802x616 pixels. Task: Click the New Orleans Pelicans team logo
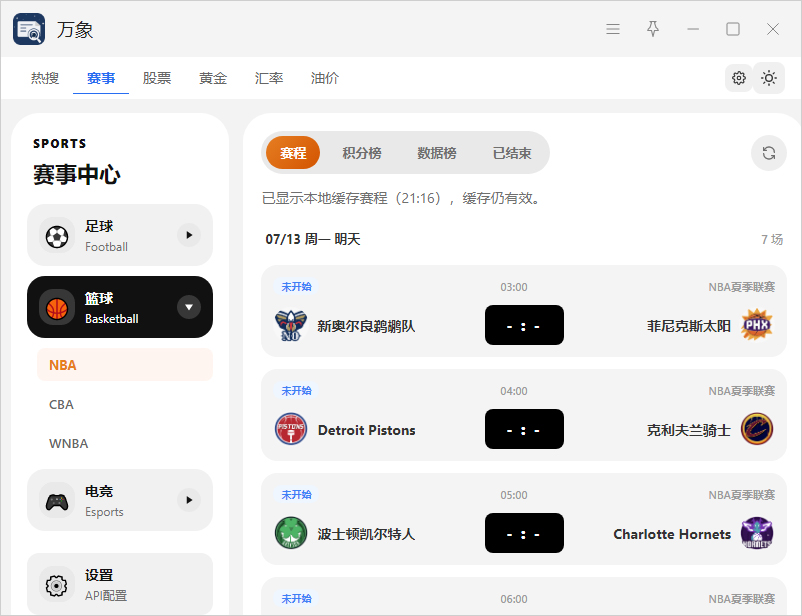pyautogui.click(x=291, y=325)
